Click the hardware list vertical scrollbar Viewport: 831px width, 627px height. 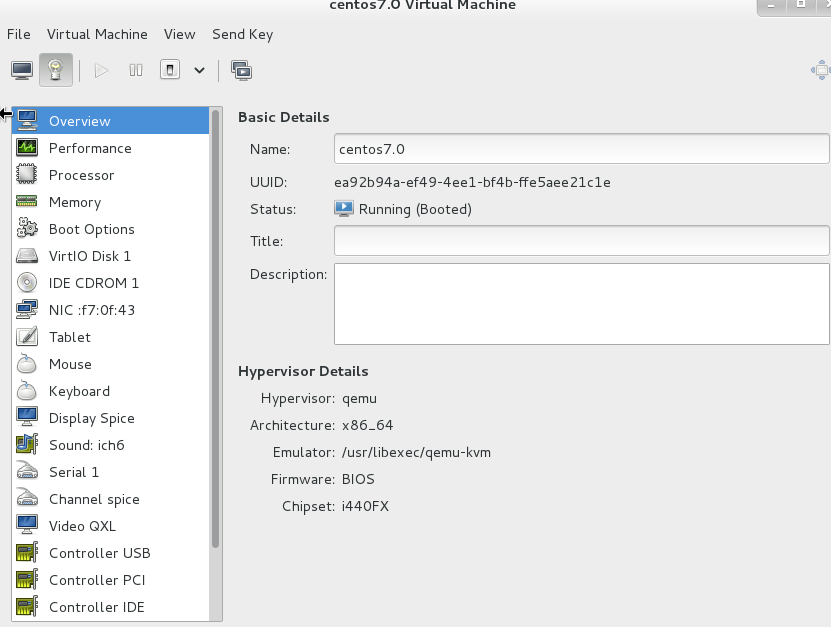(x=215, y=329)
